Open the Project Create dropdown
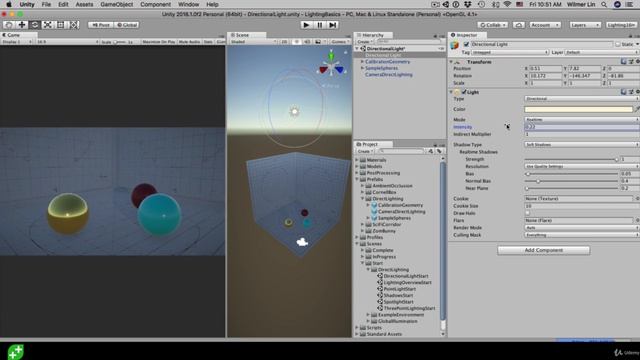Viewport: 640px width, 360px height. coord(364,151)
